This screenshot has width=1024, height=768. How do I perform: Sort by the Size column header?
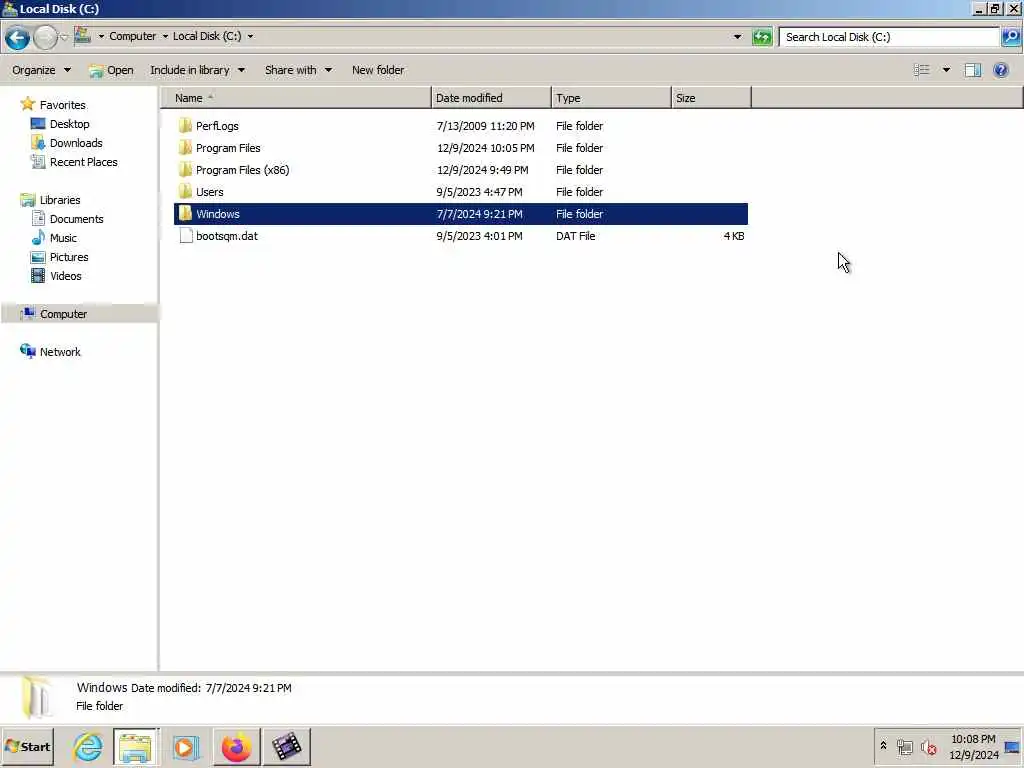point(711,98)
